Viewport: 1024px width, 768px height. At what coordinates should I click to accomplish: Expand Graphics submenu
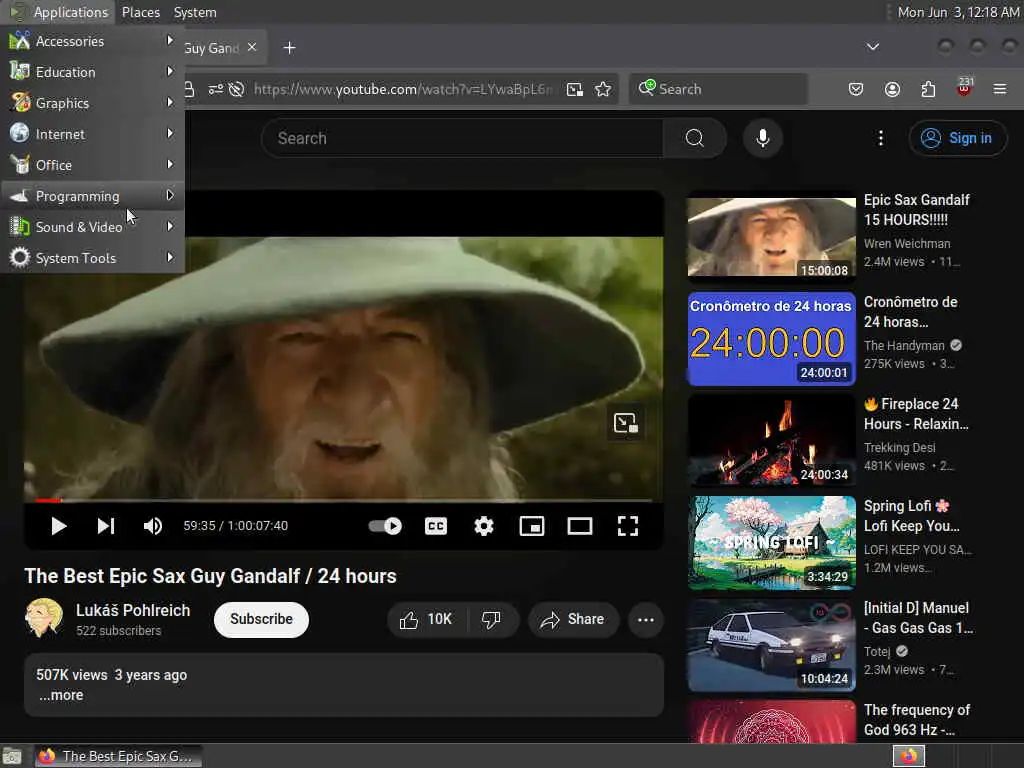pos(93,103)
